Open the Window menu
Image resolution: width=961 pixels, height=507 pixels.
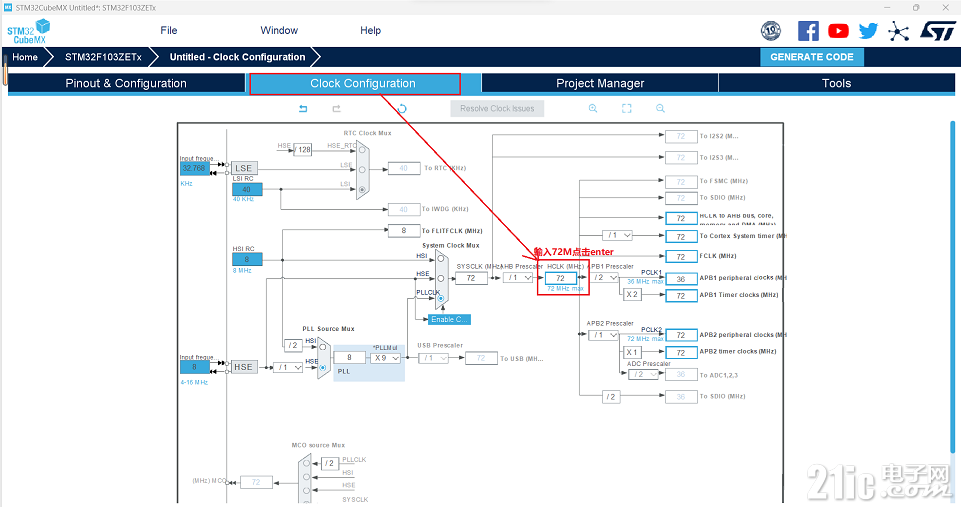(x=279, y=31)
